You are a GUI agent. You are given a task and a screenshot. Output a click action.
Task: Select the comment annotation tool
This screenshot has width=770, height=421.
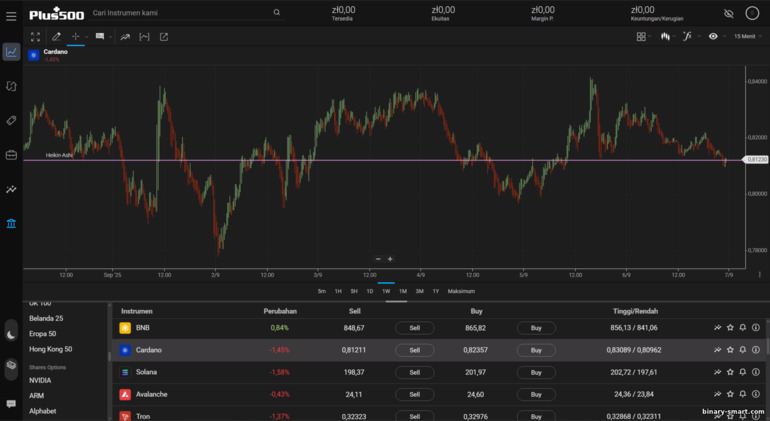coord(100,37)
